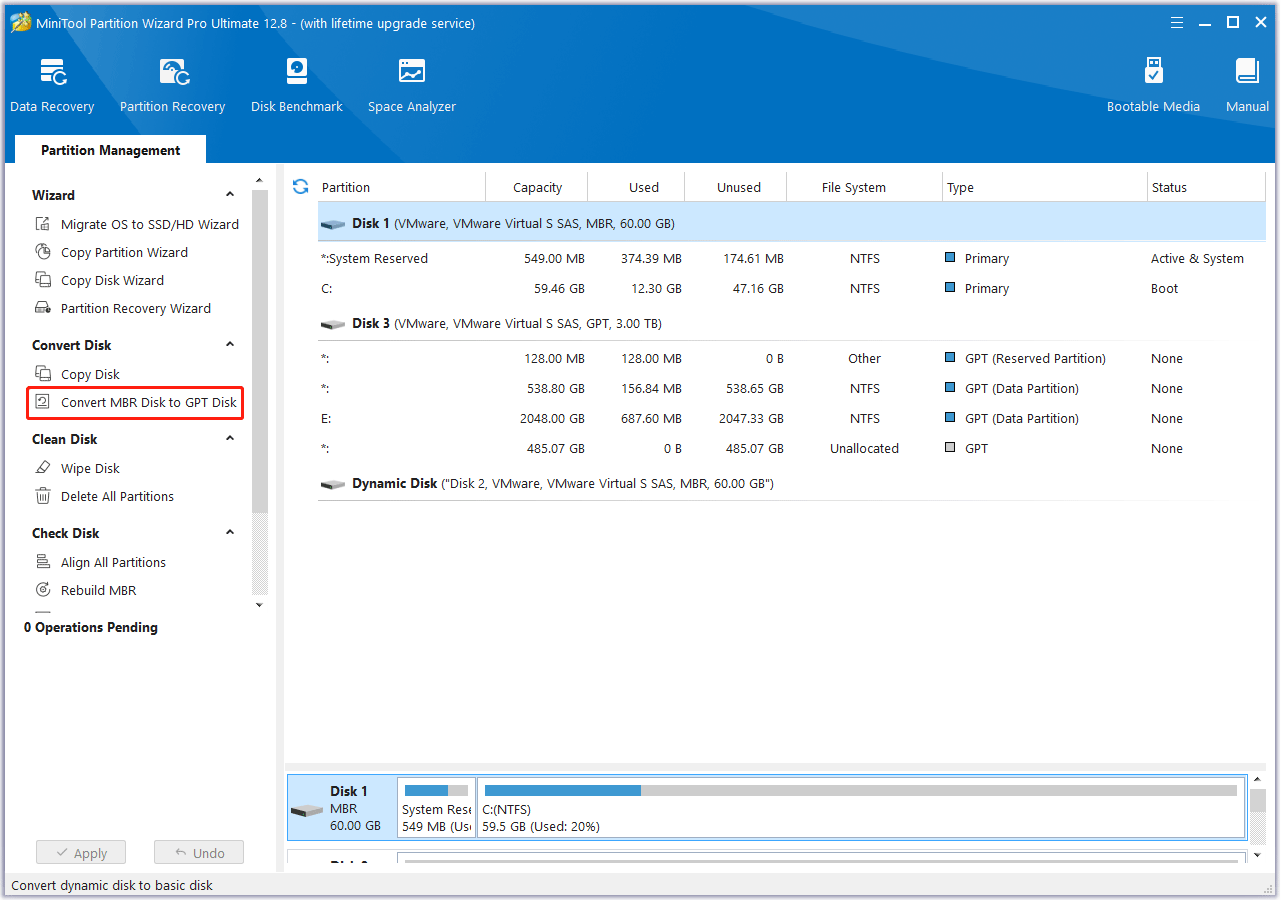Click the Bootable Media icon
Screen dimensions: 1281x900
pyautogui.click(x=1153, y=72)
